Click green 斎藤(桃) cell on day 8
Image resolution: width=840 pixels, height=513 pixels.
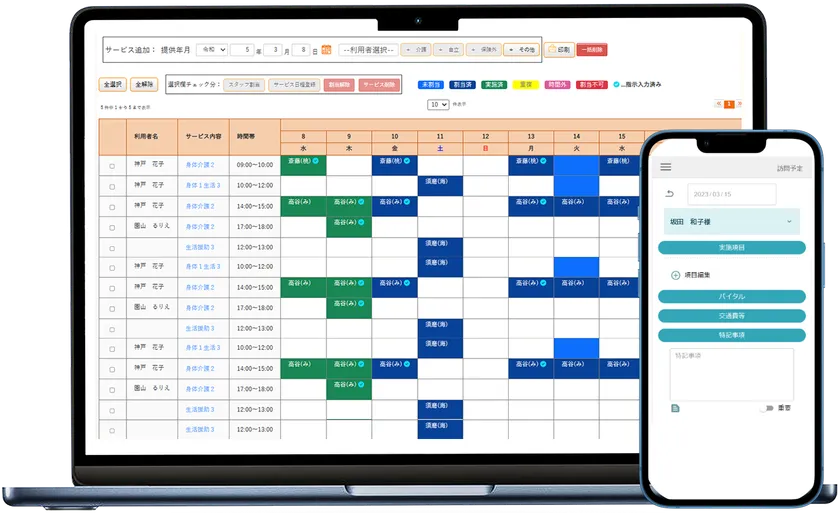[303, 165]
